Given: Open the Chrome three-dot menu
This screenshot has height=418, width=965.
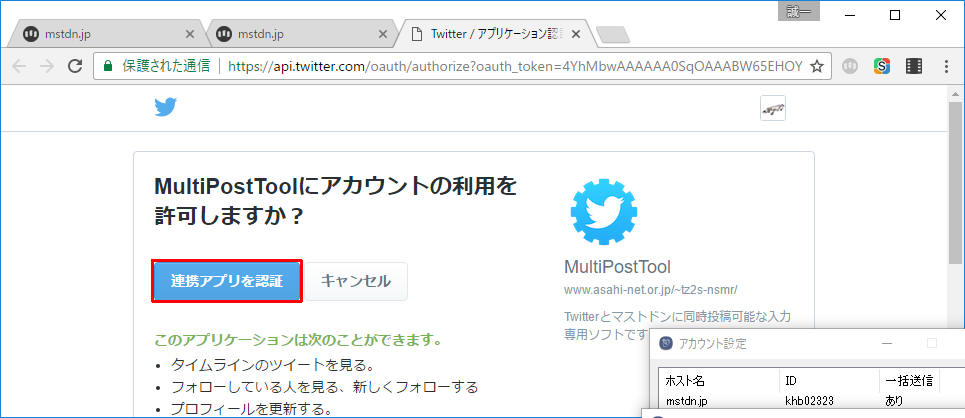Looking at the screenshot, I should tap(947, 66).
